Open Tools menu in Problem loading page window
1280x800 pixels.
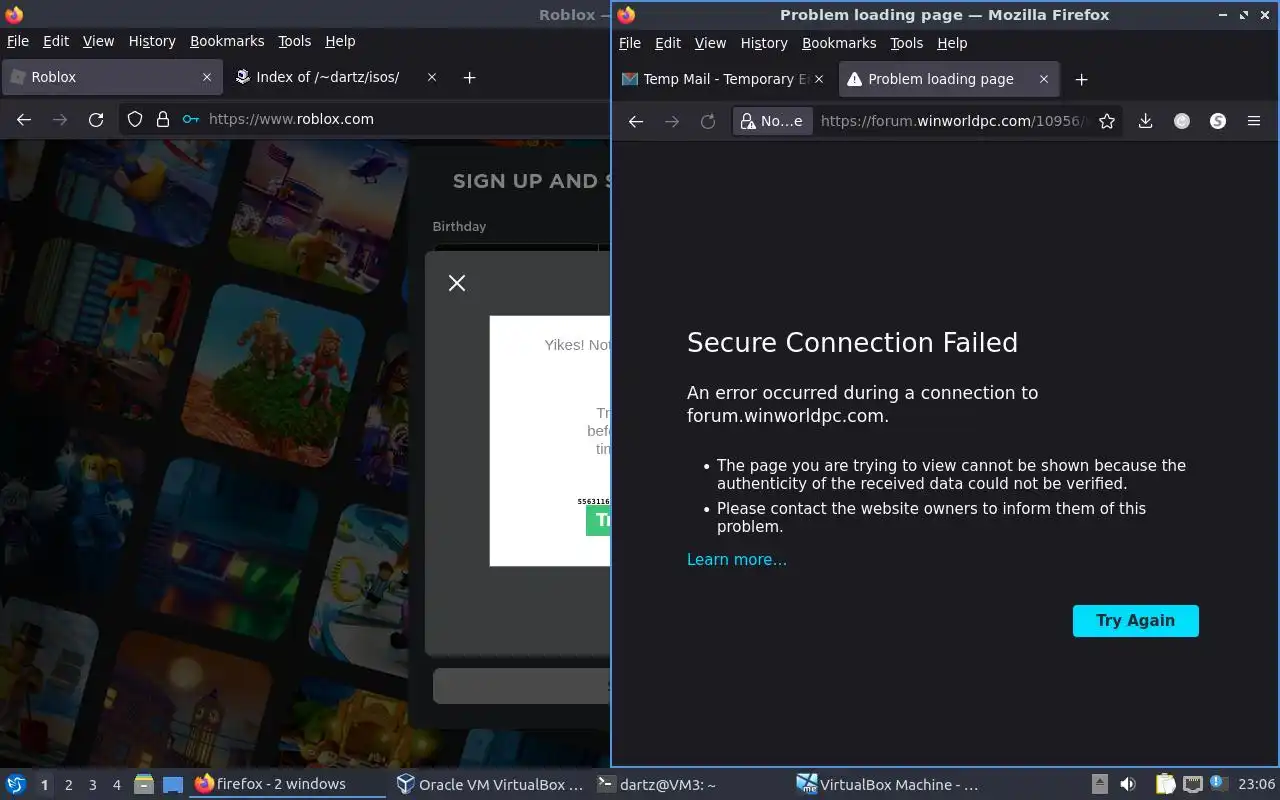[907, 43]
